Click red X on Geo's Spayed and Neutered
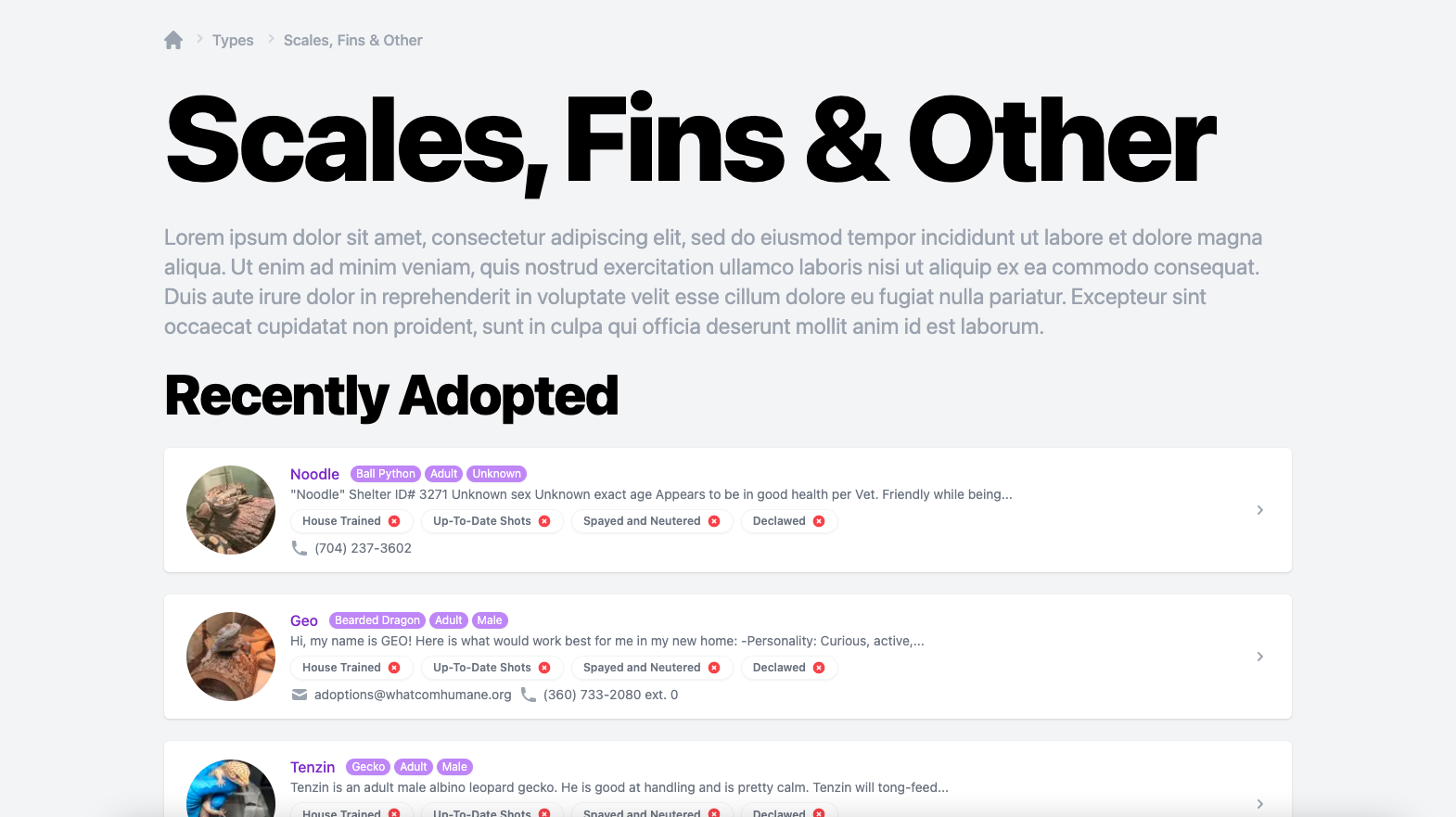 tap(714, 668)
